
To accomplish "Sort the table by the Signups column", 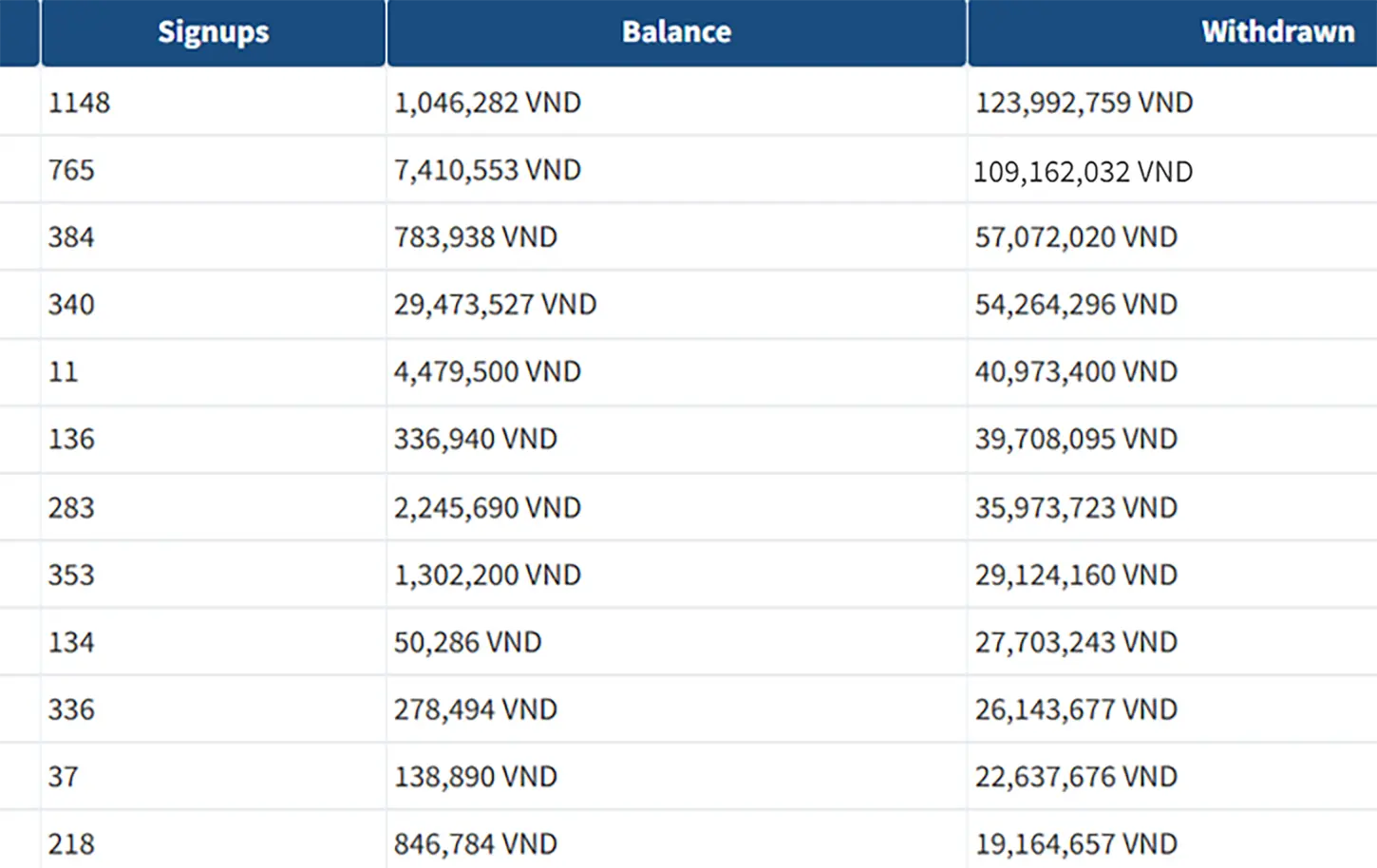I will pos(211,31).
